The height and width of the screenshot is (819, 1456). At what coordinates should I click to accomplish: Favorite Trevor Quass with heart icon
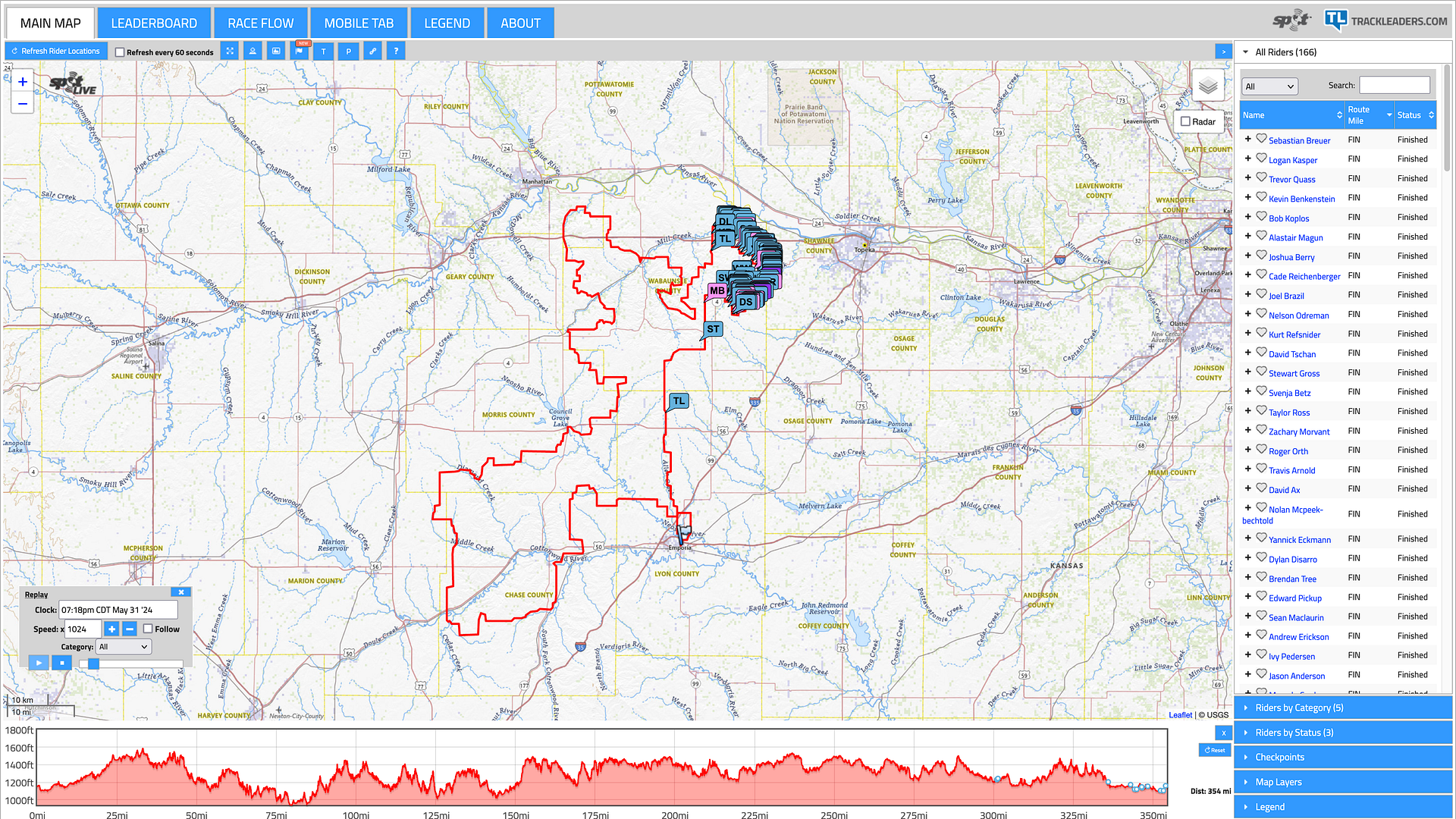click(1261, 178)
